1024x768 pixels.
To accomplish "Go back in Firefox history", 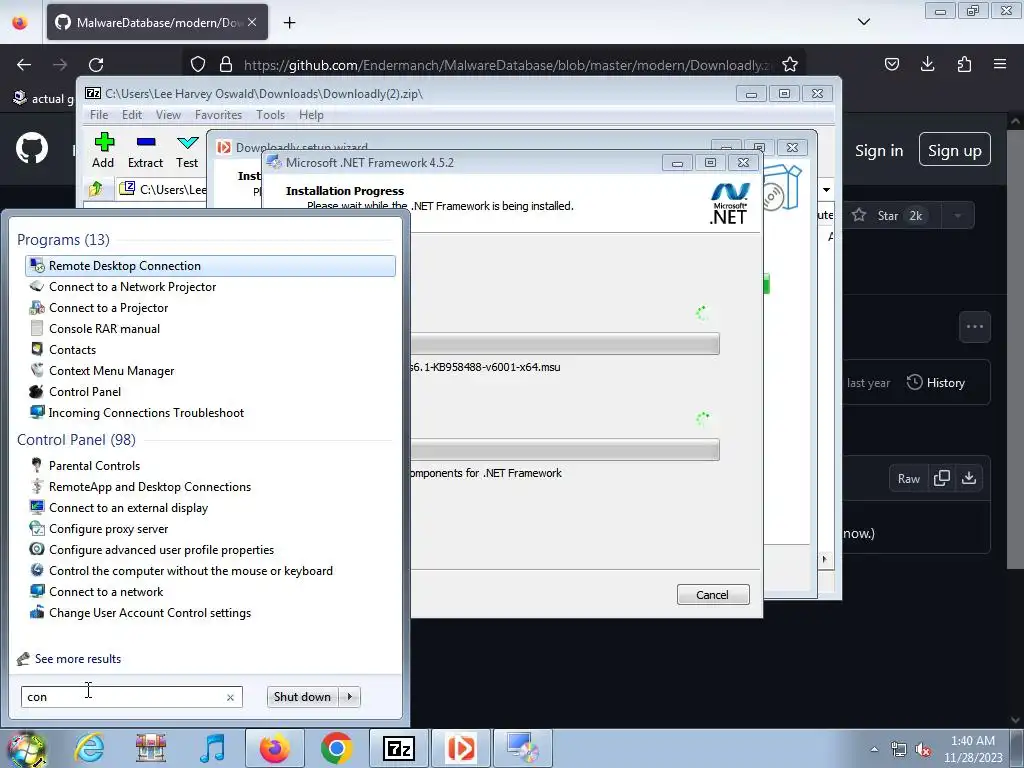I will (x=24, y=64).
